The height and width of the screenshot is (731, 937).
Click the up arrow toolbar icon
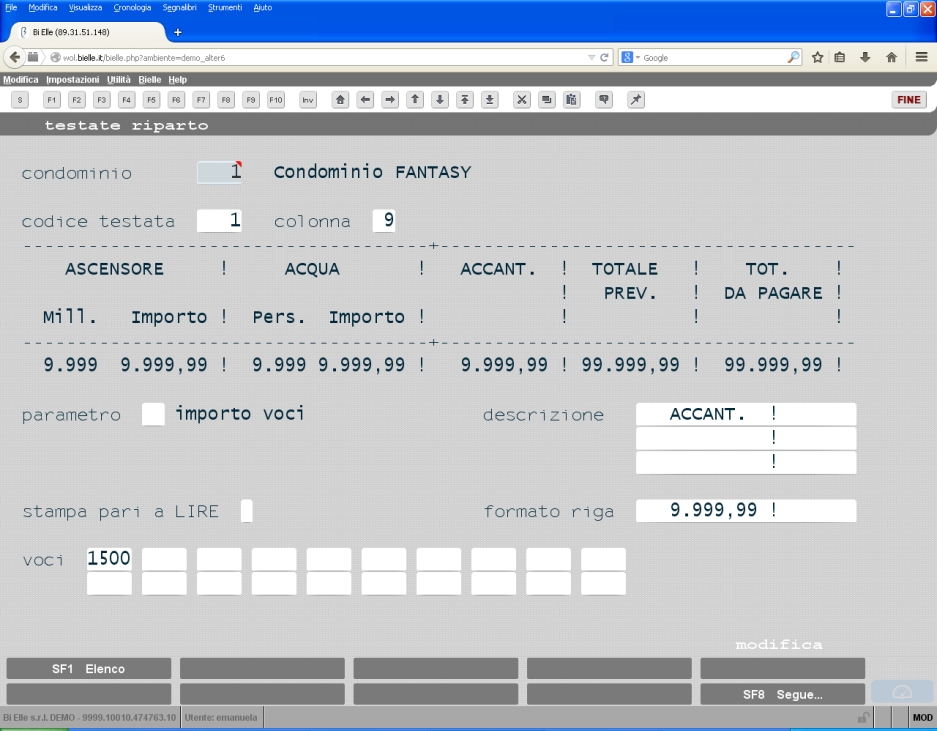point(415,100)
